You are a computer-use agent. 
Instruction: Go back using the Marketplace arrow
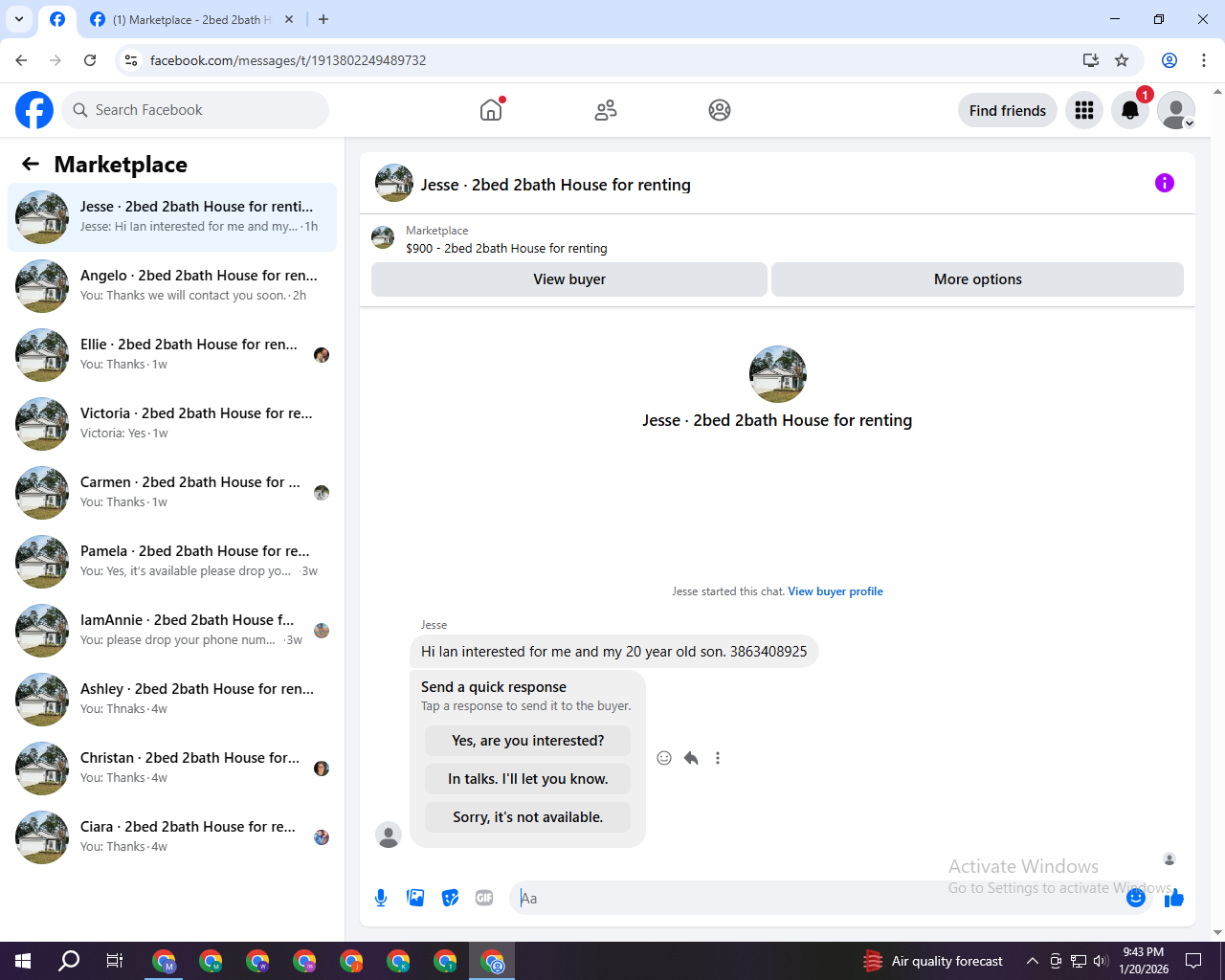click(31, 164)
